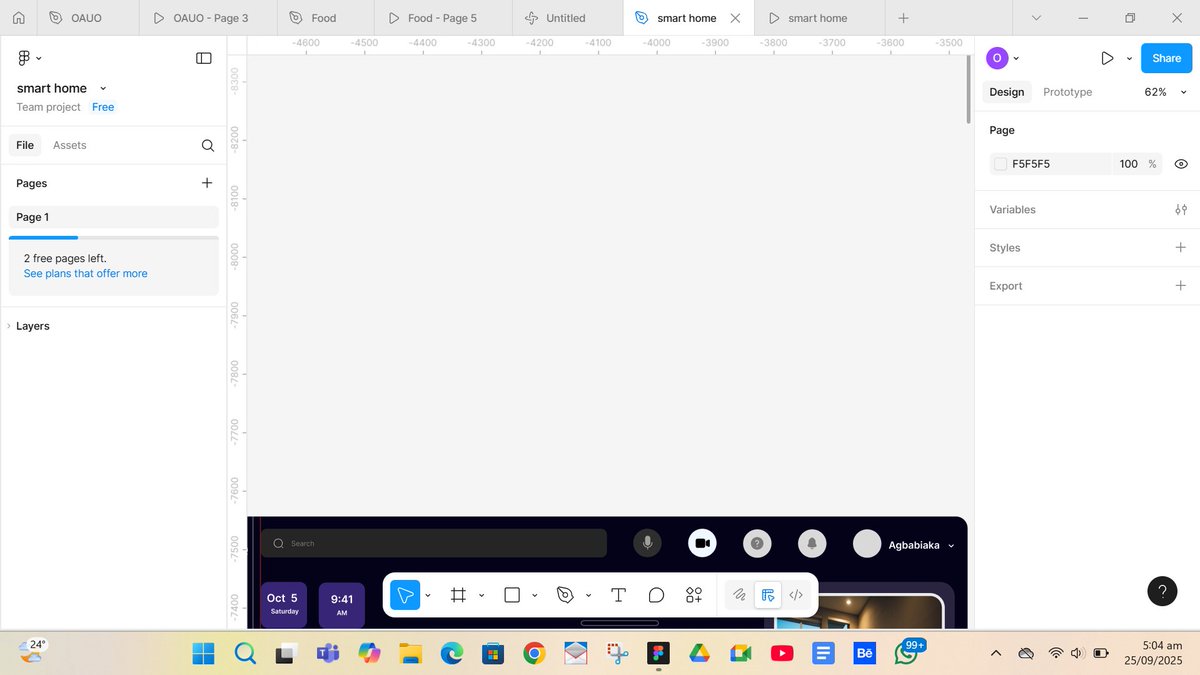Click the bell notification icon in design
Image resolution: width=1200 pixels, height=675 pixels.
coord(812,543)
